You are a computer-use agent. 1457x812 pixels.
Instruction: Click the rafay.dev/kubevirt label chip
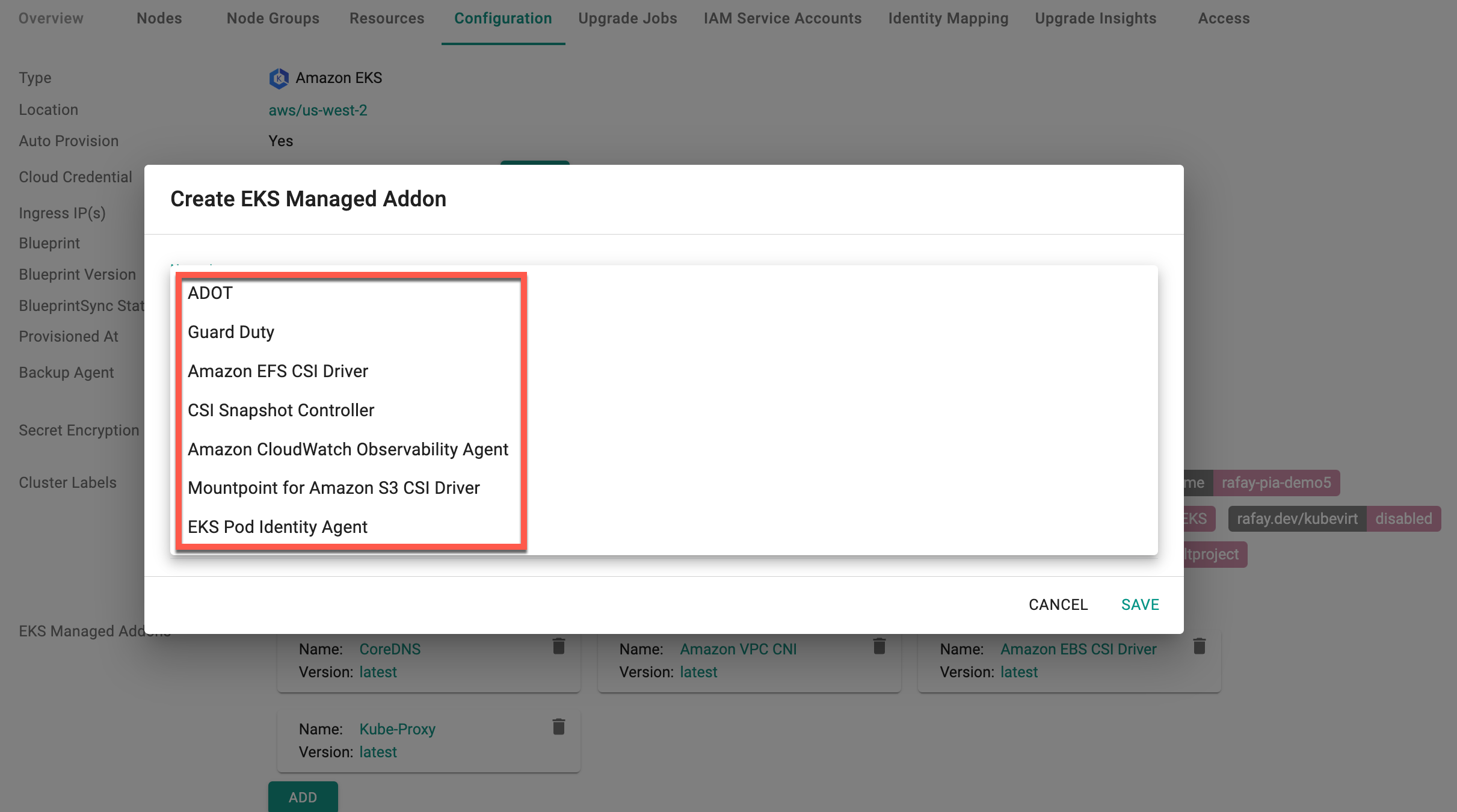click(1298, 518)
